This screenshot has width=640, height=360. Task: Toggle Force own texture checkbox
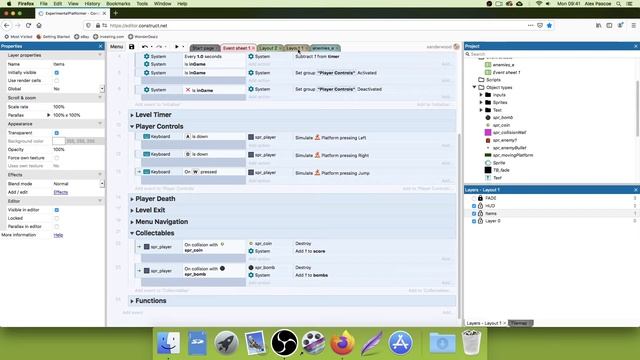coord(57,158)
